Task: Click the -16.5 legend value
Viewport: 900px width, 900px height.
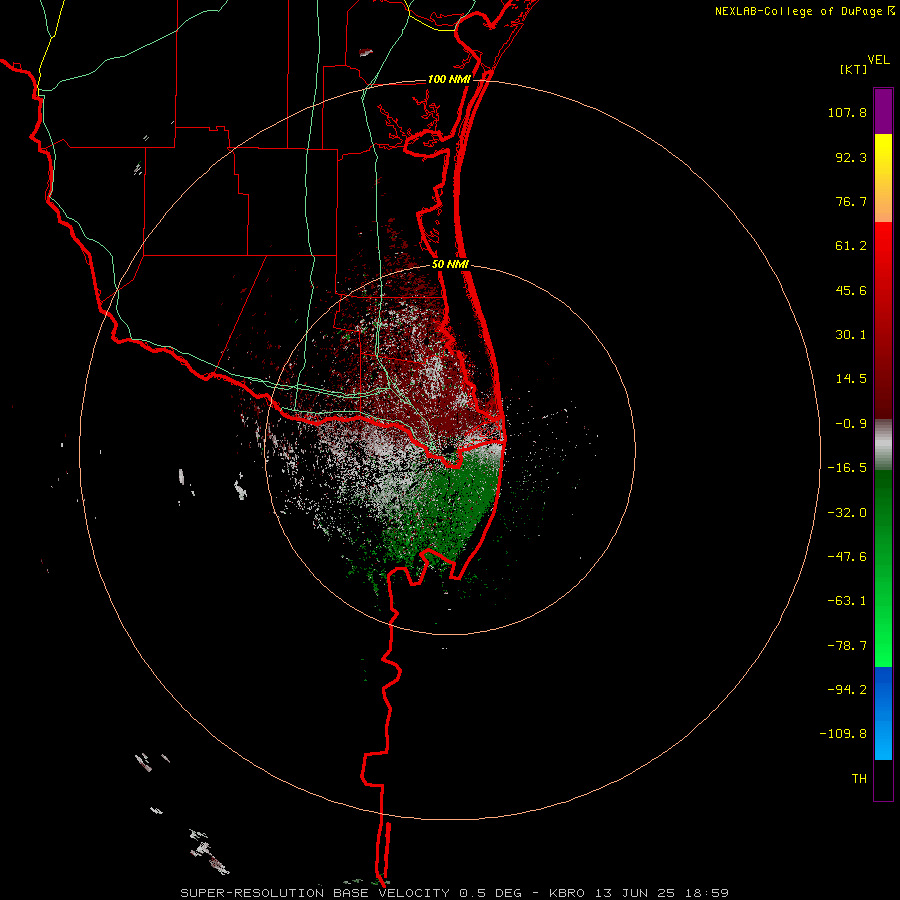Action: 847,468
